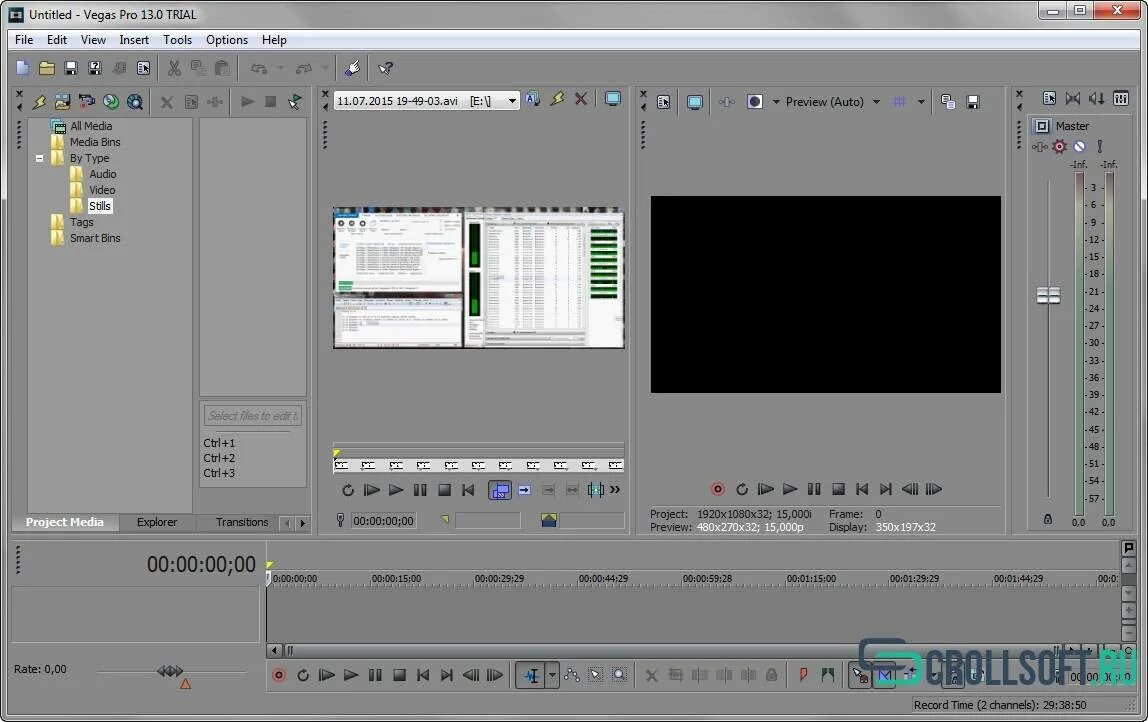
Task: Click the Trimmer cursor position timecode field
Action: (x=383, y=521)
